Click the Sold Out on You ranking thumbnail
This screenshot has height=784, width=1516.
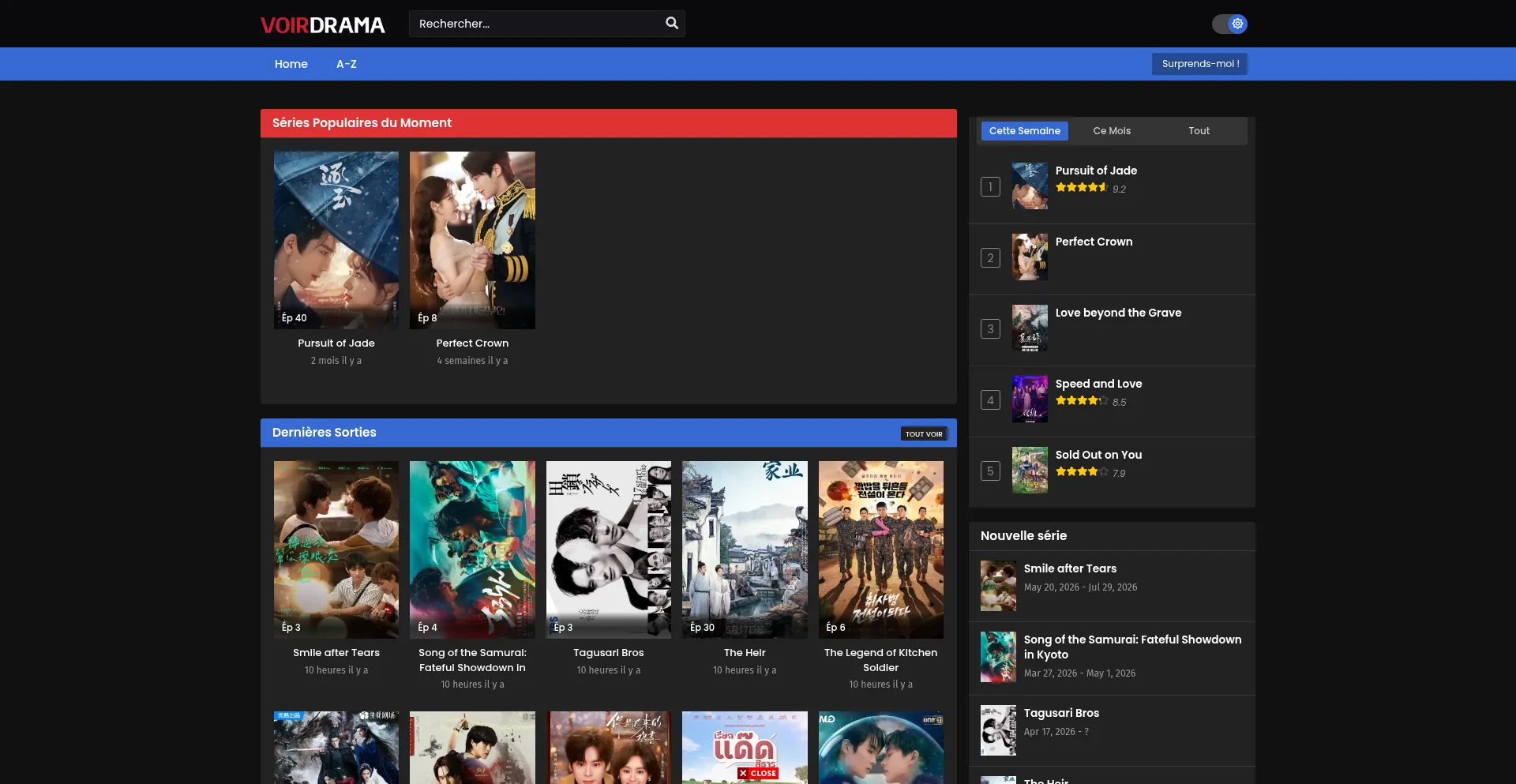pos(1030,471)
